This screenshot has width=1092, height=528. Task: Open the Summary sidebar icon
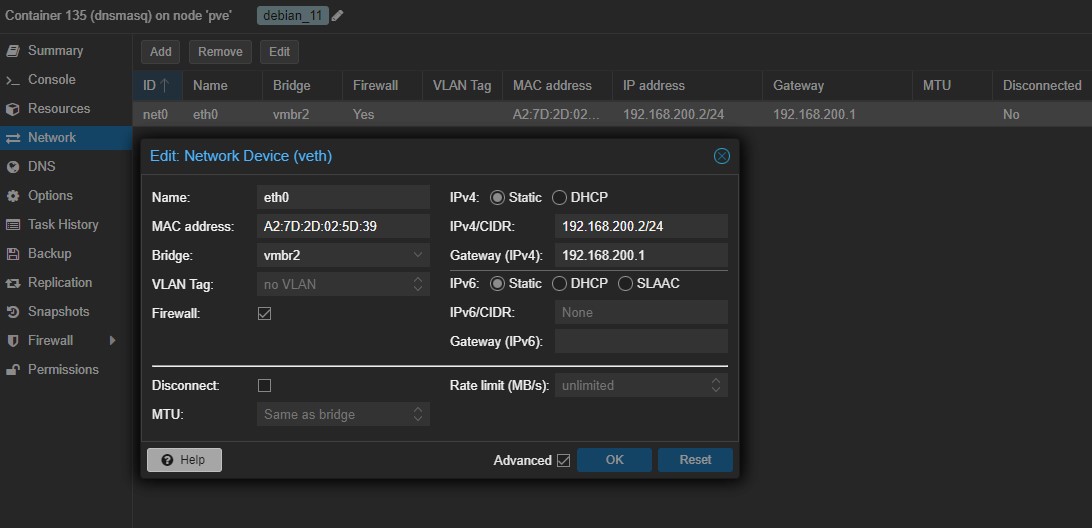[x=13, y=51]
